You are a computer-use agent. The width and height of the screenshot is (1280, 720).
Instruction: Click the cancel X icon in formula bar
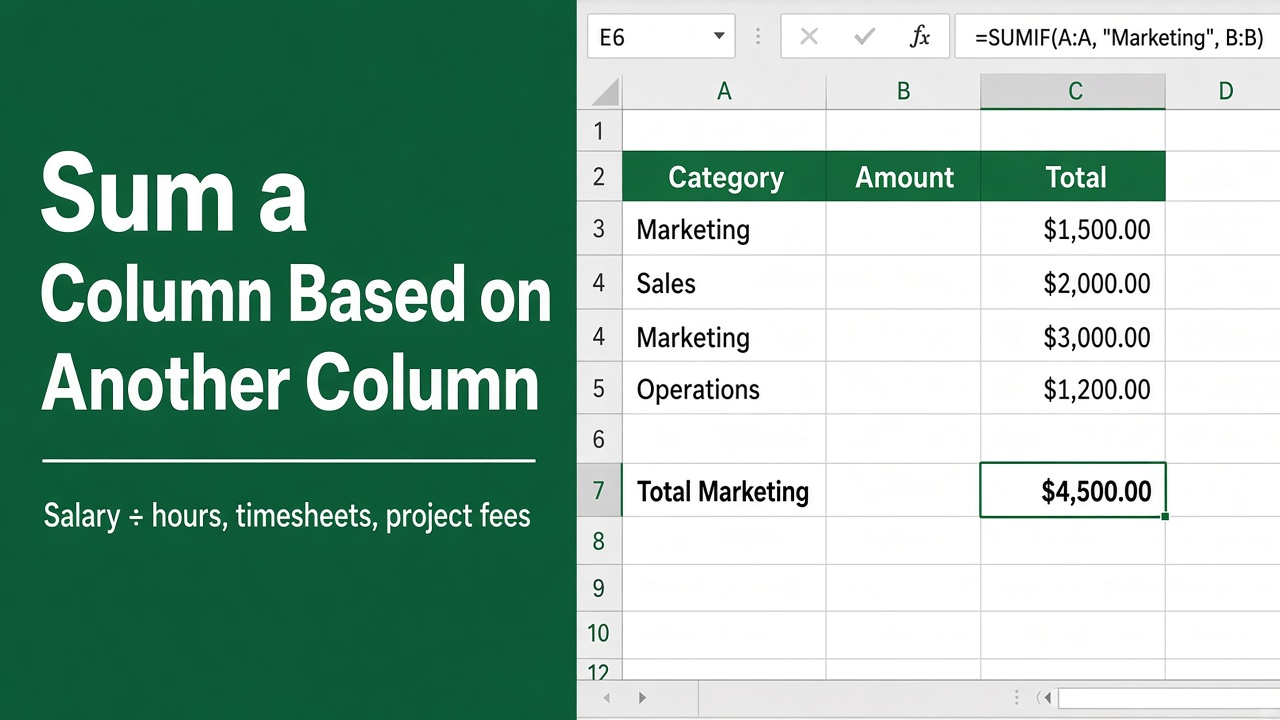809,37
